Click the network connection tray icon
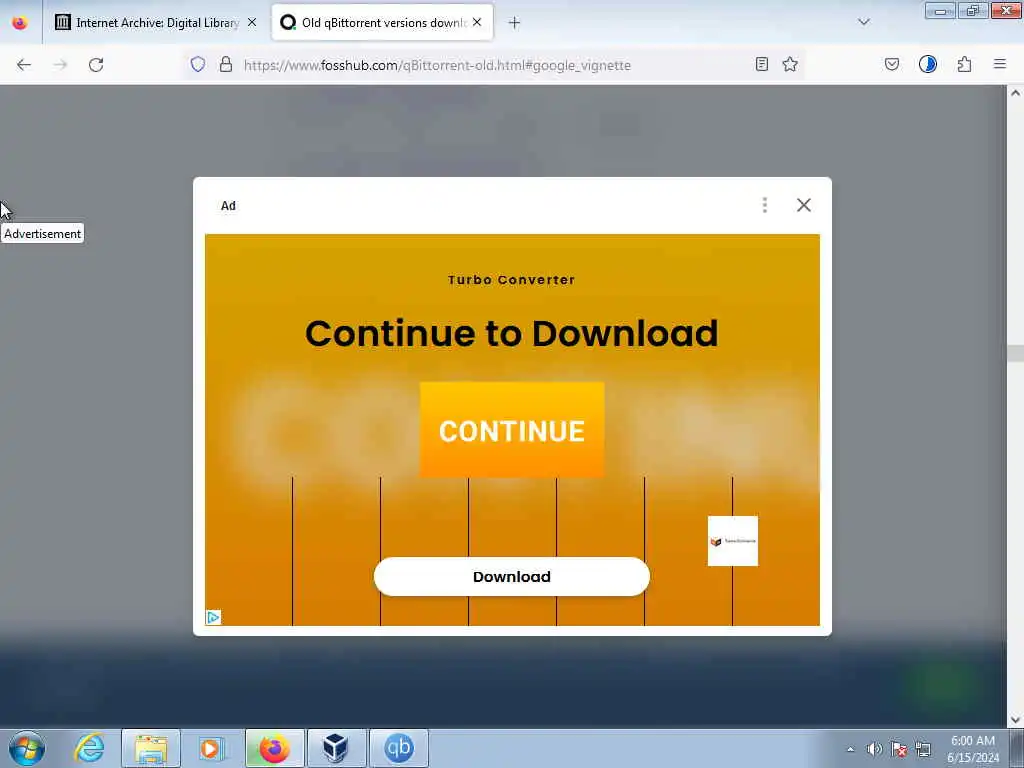 tap(923, 749)
